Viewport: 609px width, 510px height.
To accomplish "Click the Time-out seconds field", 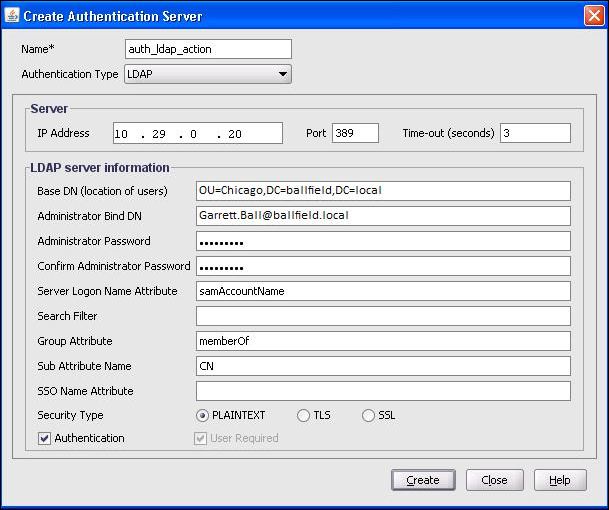I will [534, 133].
